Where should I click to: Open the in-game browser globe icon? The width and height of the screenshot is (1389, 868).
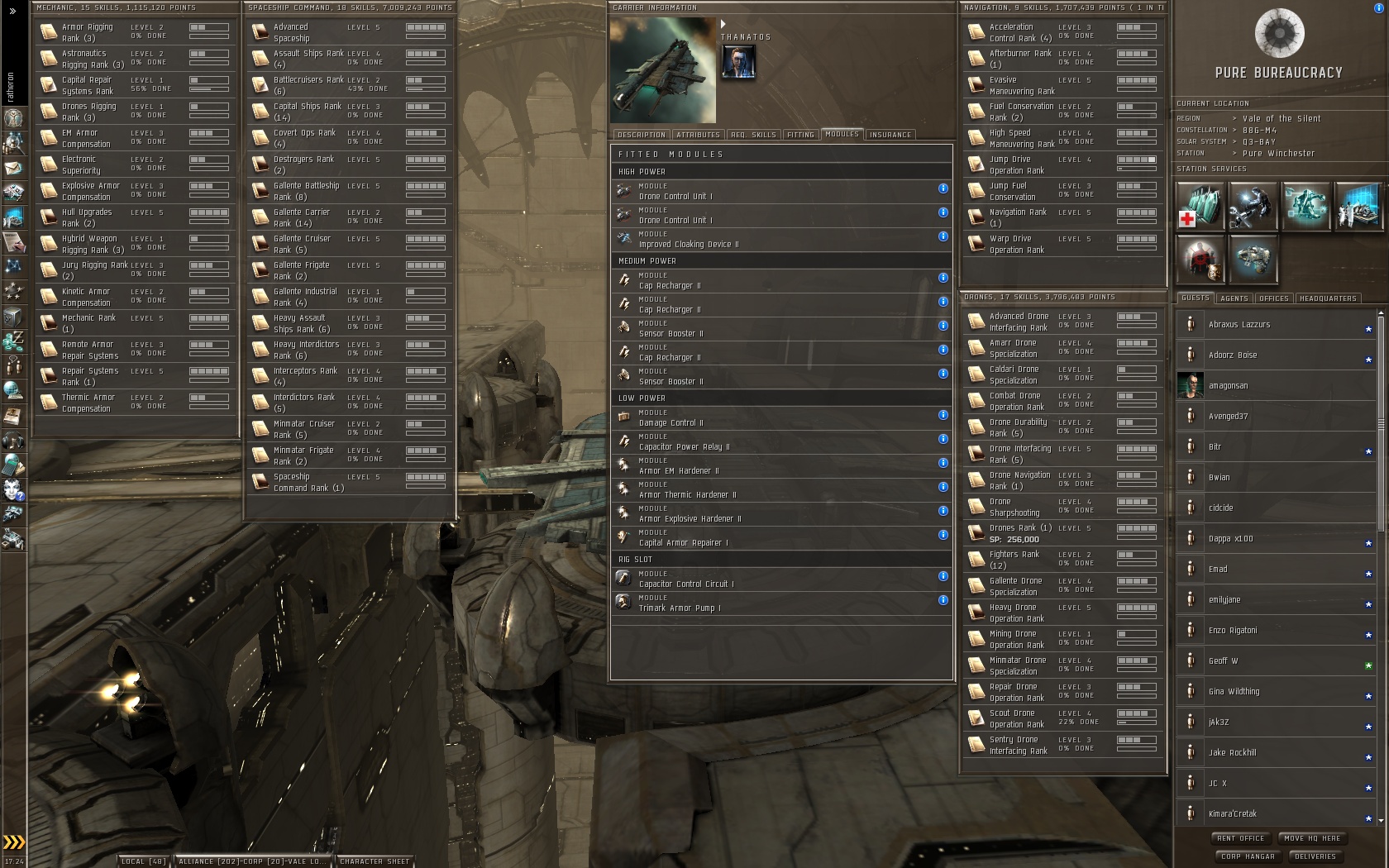13,390
